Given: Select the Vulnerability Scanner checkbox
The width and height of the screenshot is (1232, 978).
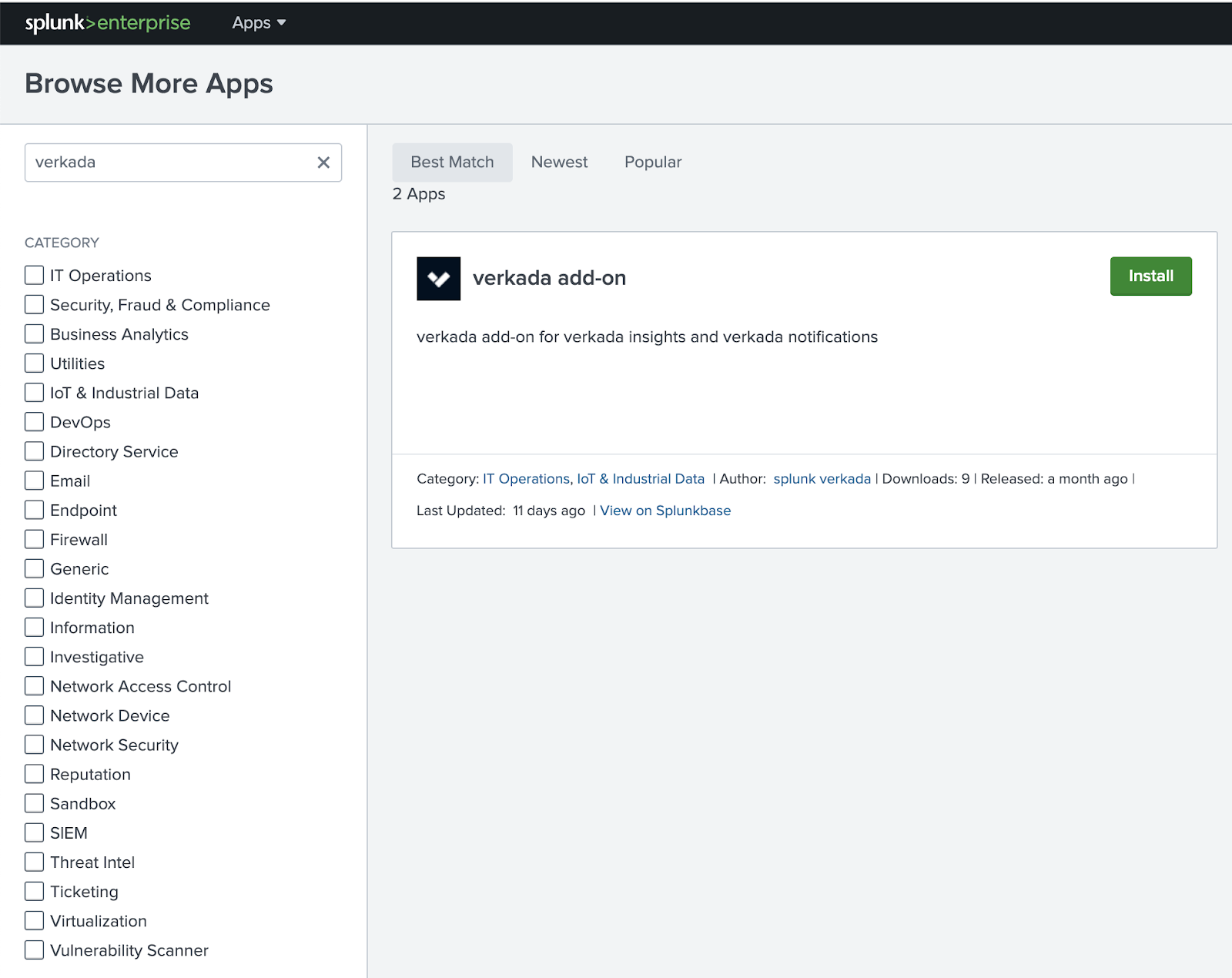Looking at the screenshot, I should point(34,950).
